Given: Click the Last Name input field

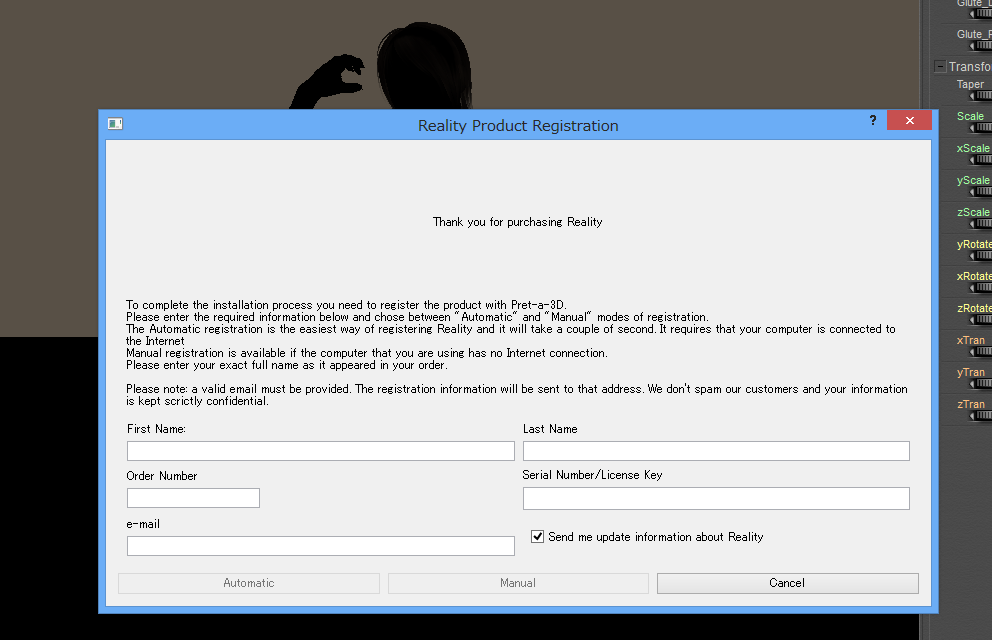Looking at the screenshot, I should tap(716, 451).
